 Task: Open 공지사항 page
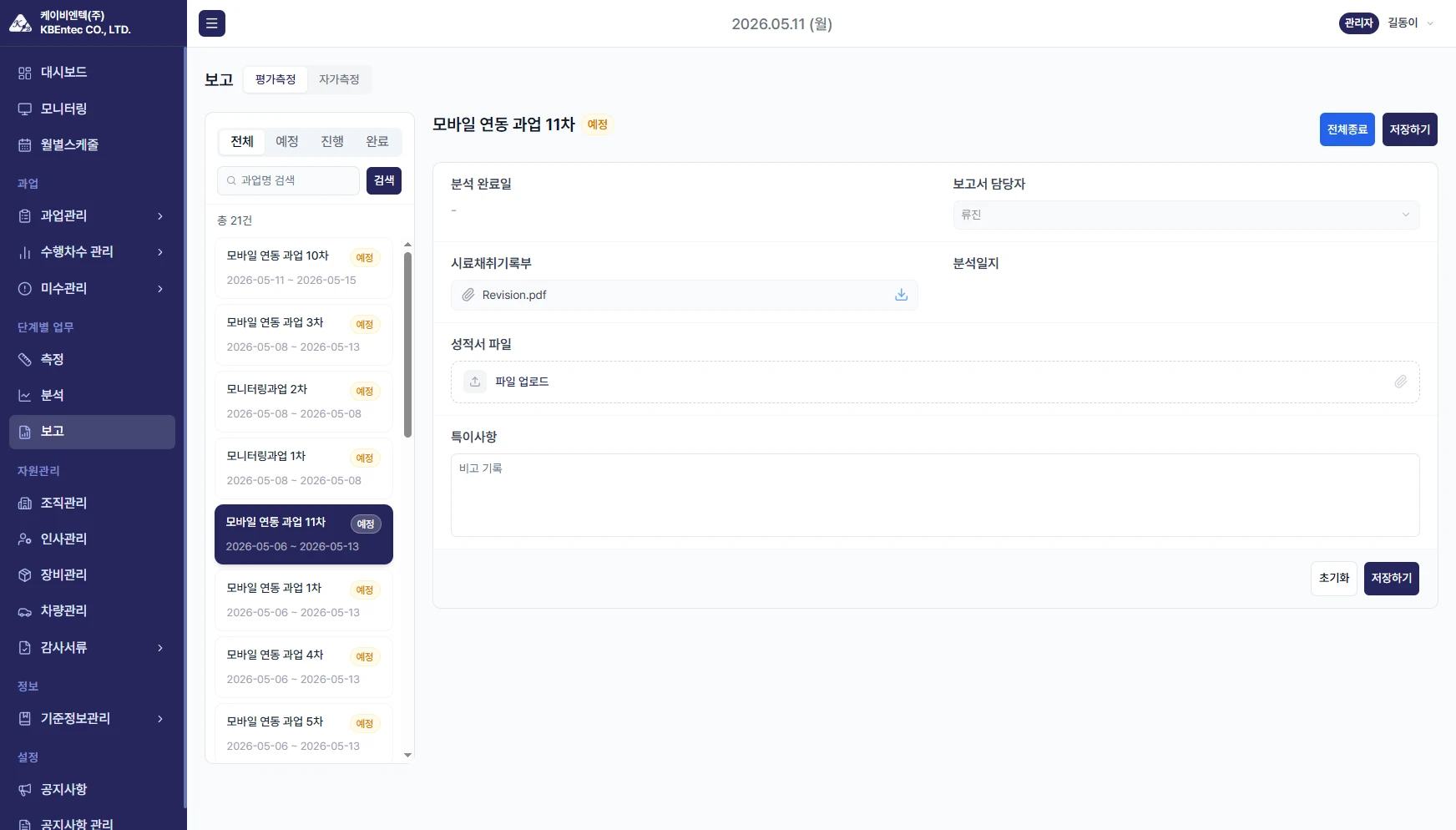[x=92, y=789]
